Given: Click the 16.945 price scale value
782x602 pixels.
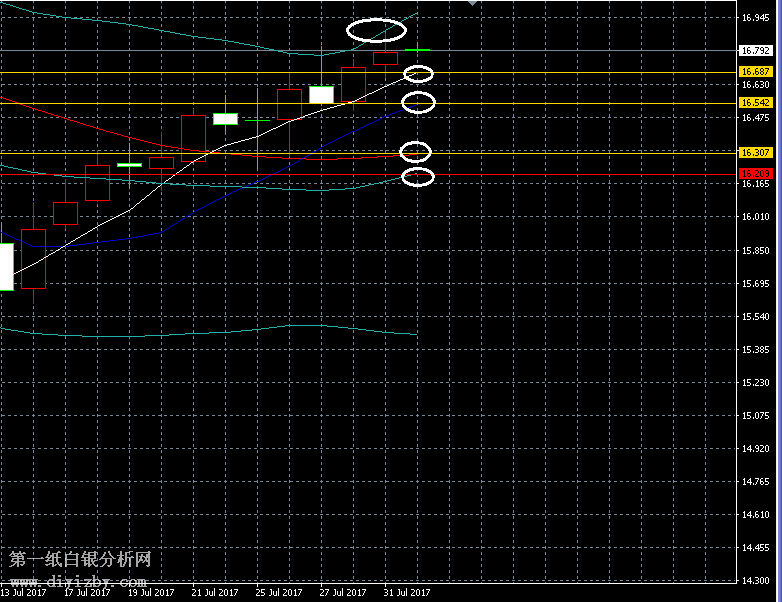Looking at the screenshot, I should point(754,17).
